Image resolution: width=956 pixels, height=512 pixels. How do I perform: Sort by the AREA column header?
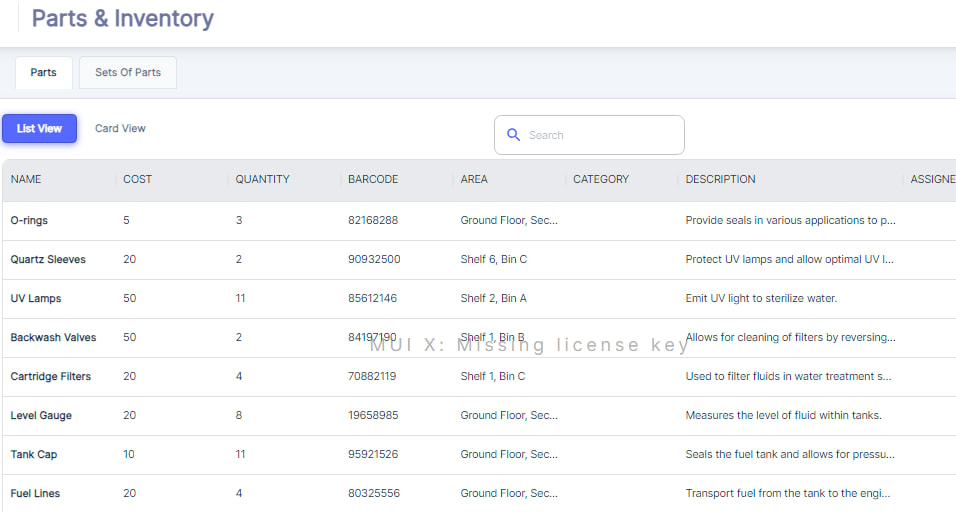[x=474, y=180]
